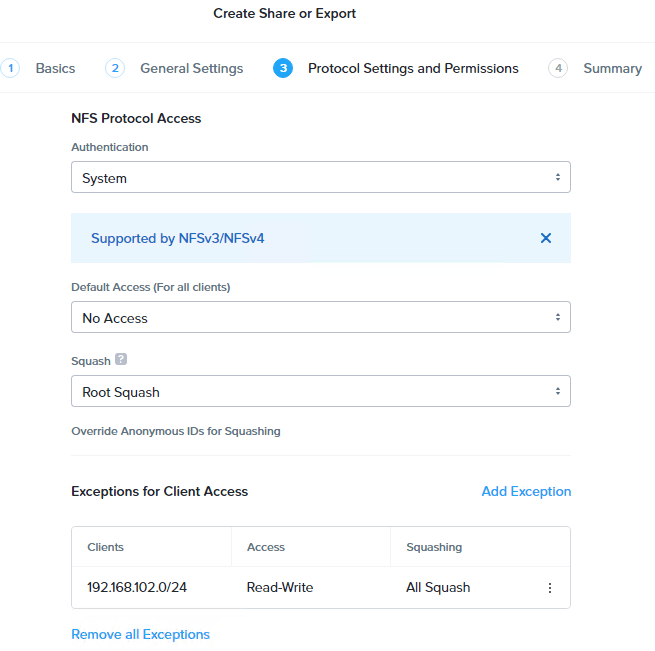Click the Clients column header
655x651 pixels.
click(106, 547)
